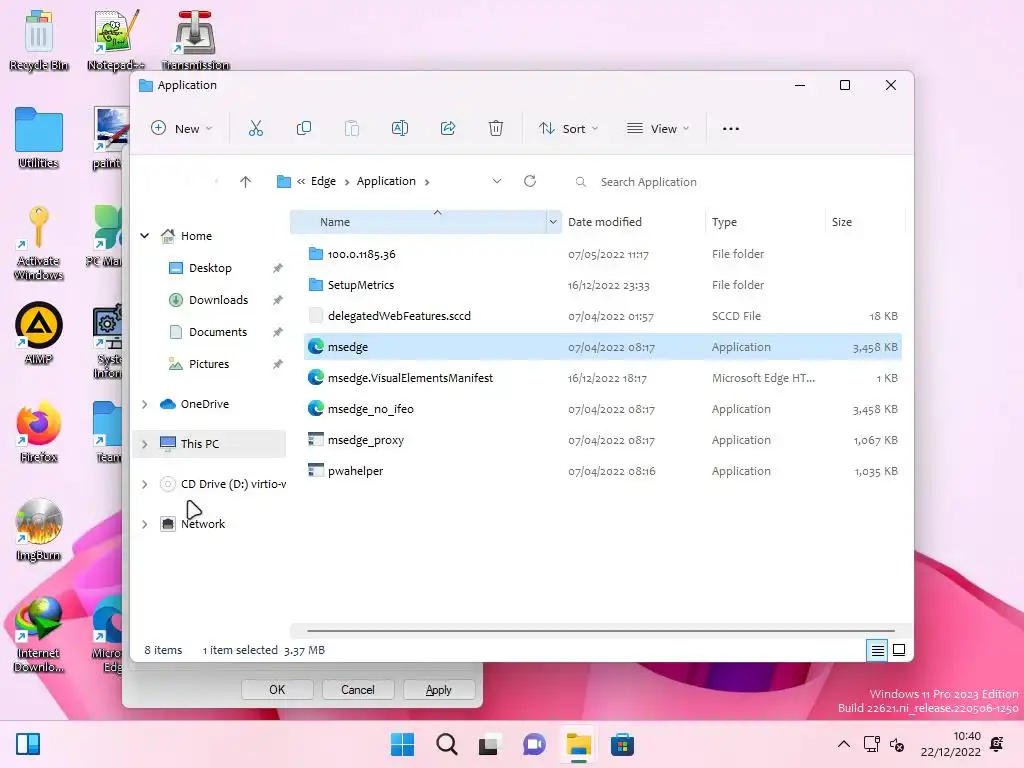Click Apply in the background dialog
The image size is (1024, 768).
click(439, 690)
